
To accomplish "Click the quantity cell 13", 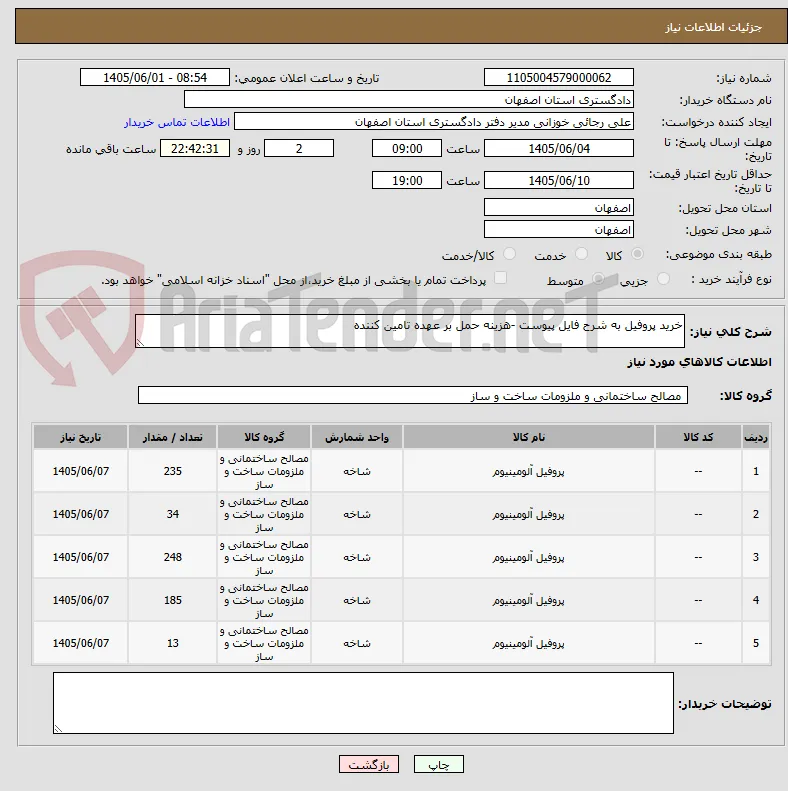I will pyautogui.click(x=173, y=643).
